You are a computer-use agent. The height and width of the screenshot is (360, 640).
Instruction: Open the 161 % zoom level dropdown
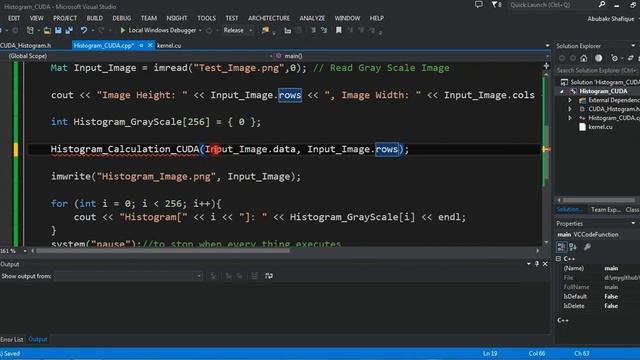25,251
